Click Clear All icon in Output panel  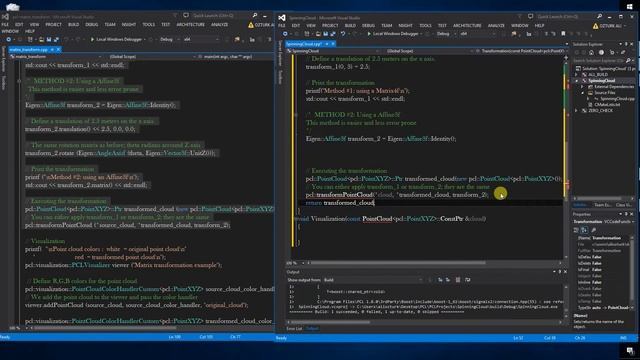[458, 280]
